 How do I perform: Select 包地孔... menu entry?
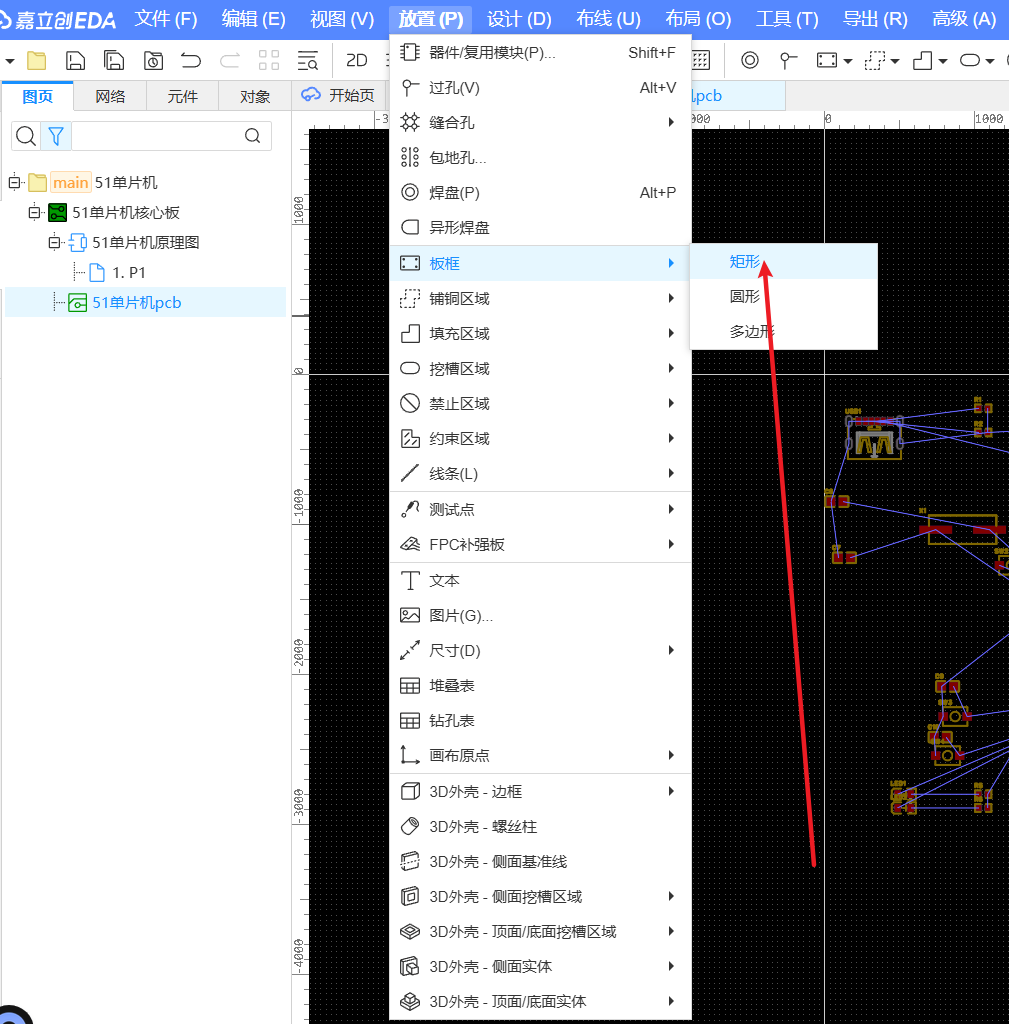(x=540, y=157)
